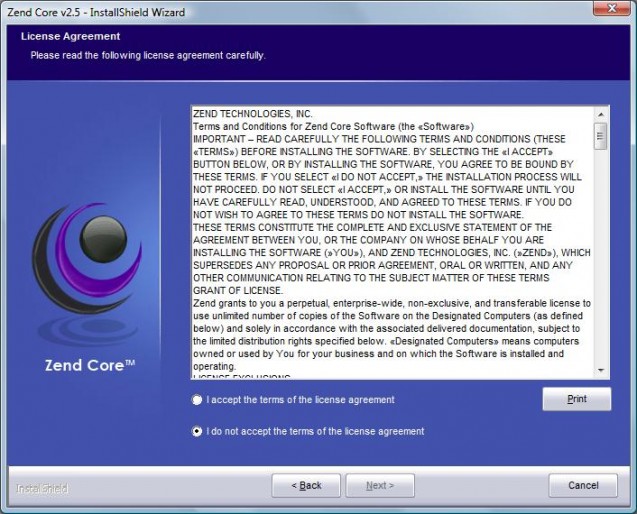Image resolution: width=637 pixels, height=514 pixels.
Task: Cancel the installation wizard
Action: point(583,485)
